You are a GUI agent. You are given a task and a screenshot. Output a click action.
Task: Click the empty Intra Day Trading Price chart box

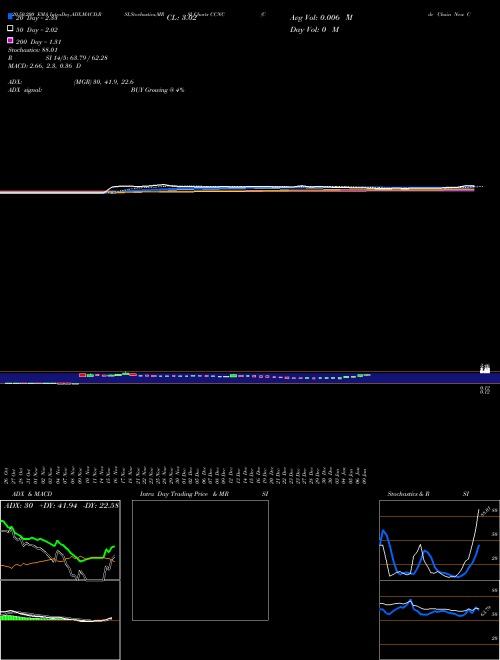(x=200, y=560)
